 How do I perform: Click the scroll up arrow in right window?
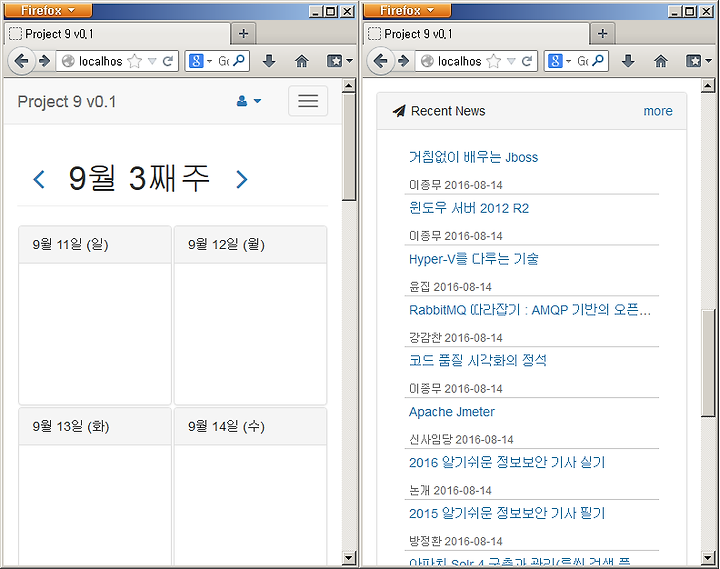pyautogui.click(x=708, y=85)
